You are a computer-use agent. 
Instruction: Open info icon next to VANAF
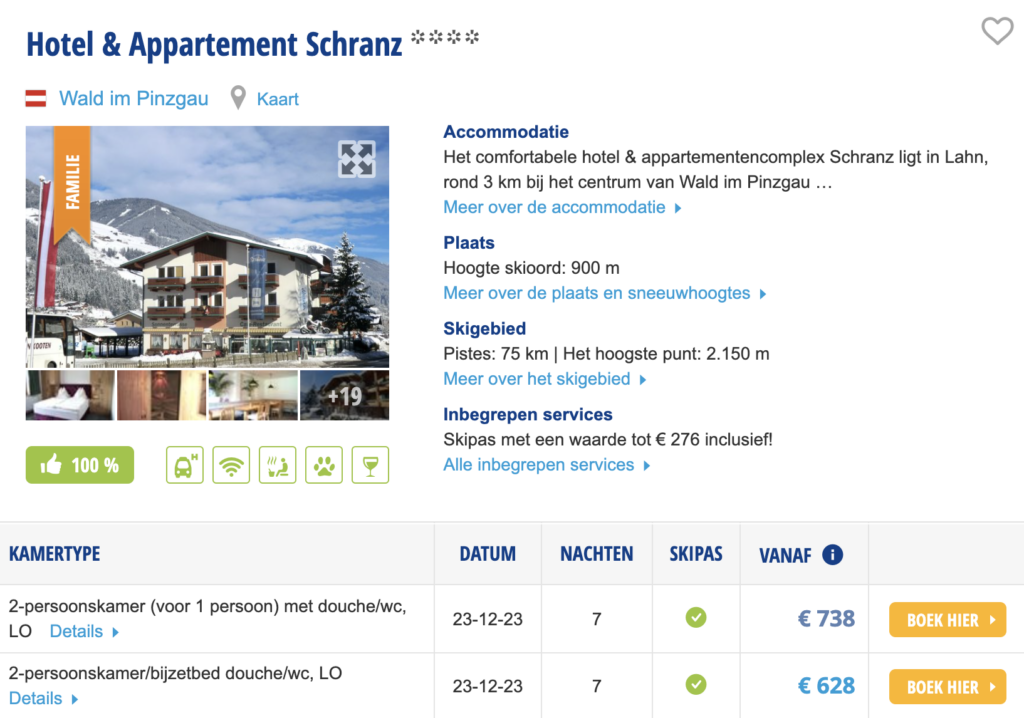[832, 555]
